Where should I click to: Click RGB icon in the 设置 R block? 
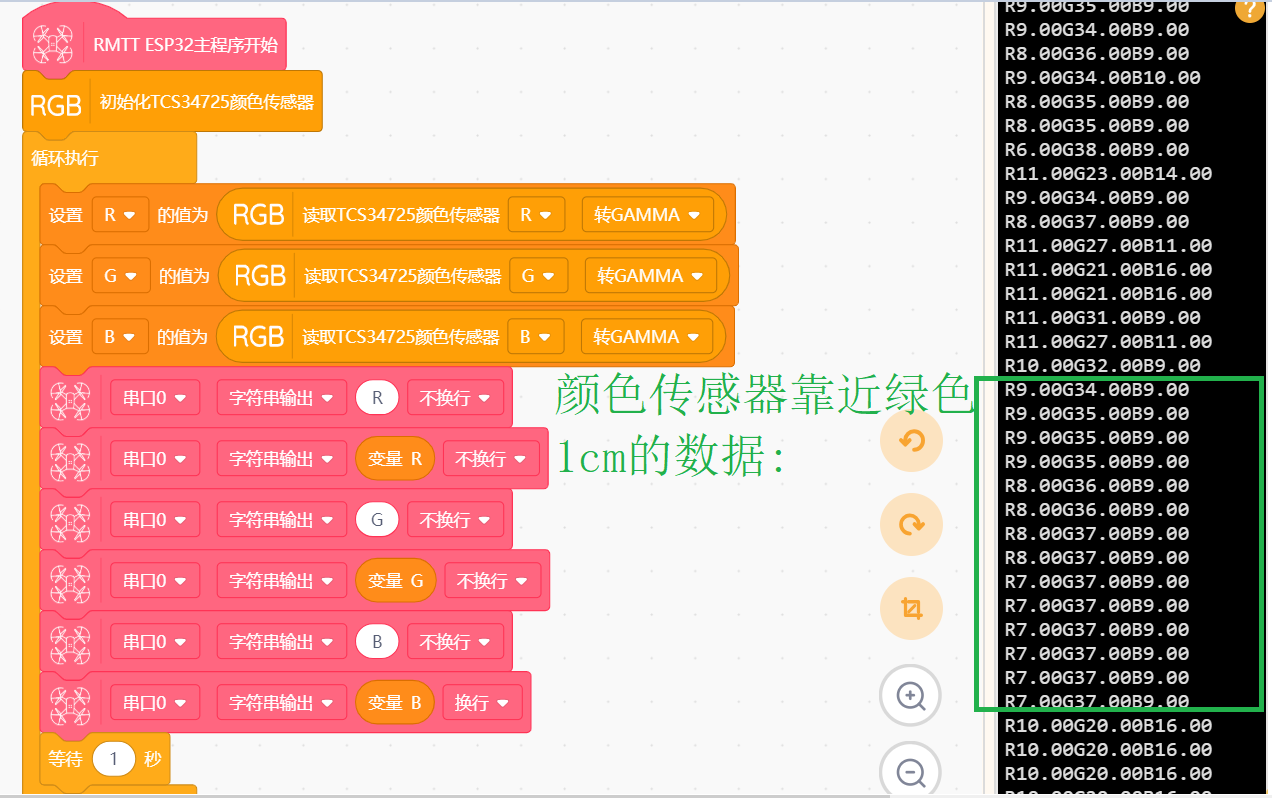(258, 214)
